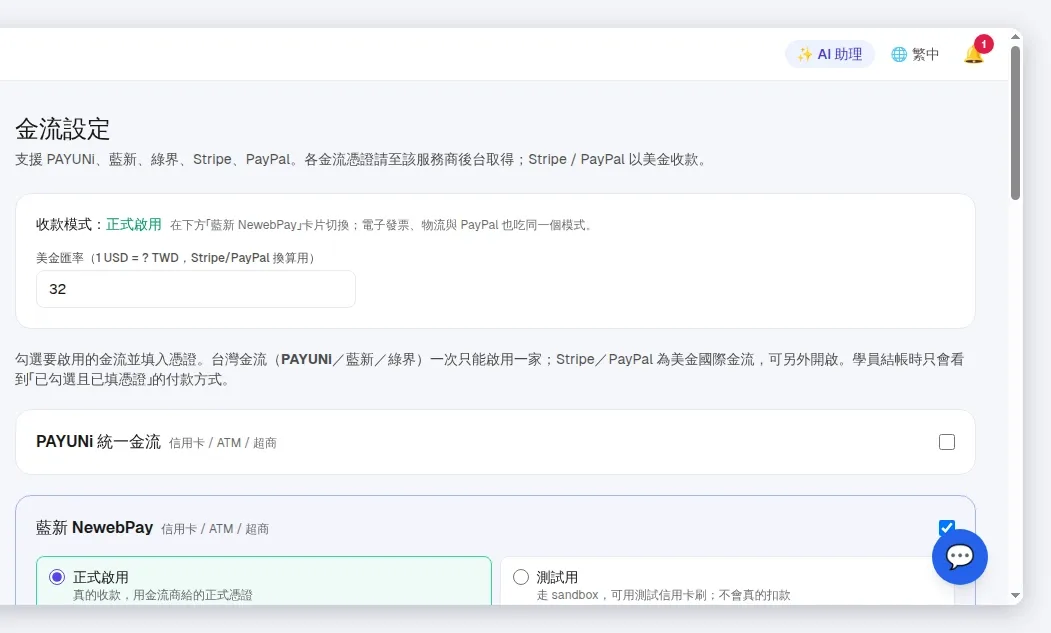Viewport: 1051px width, 633px height.
Task: Enable the PAYUNi 統一金流 checkbox
Action: [x=946, y=442]
